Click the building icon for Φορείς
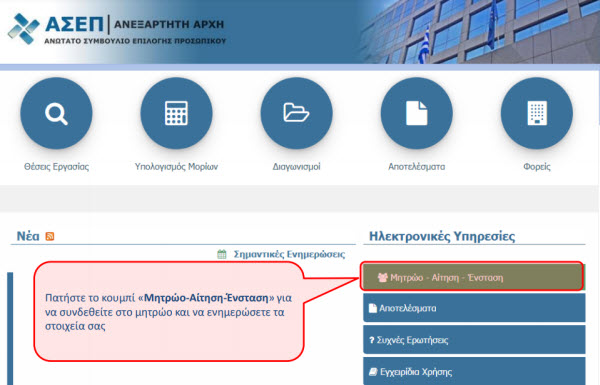Viewport: 600px width, 385px height. (537, 113)
